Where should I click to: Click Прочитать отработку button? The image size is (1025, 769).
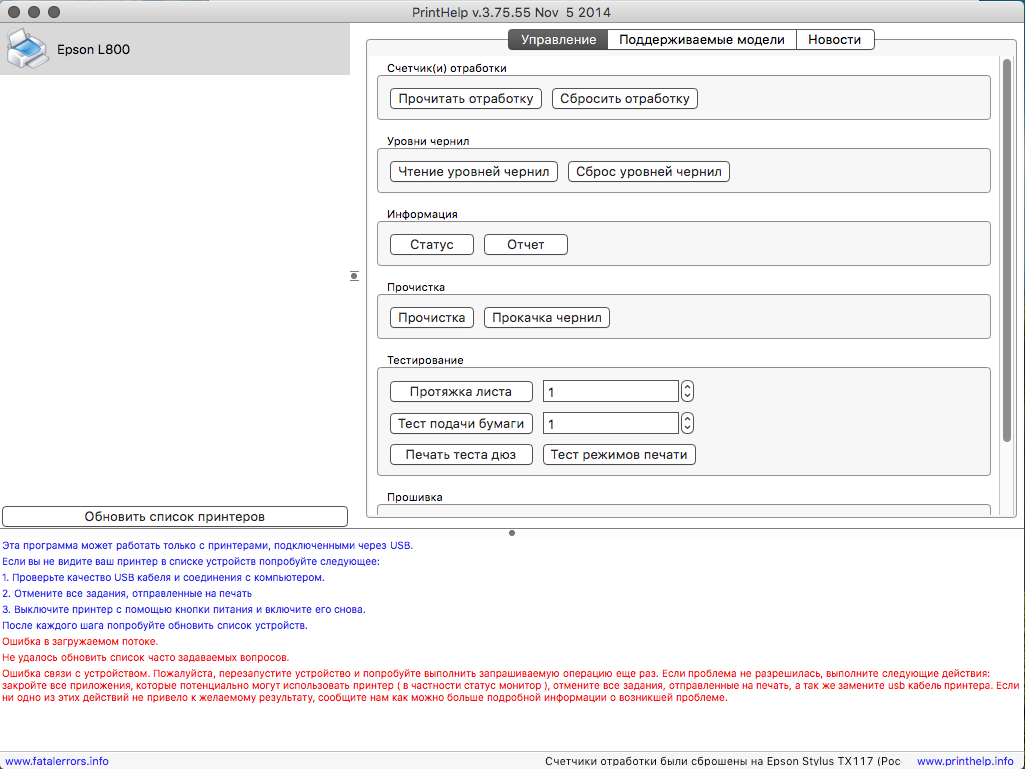(x=466, y=99)
